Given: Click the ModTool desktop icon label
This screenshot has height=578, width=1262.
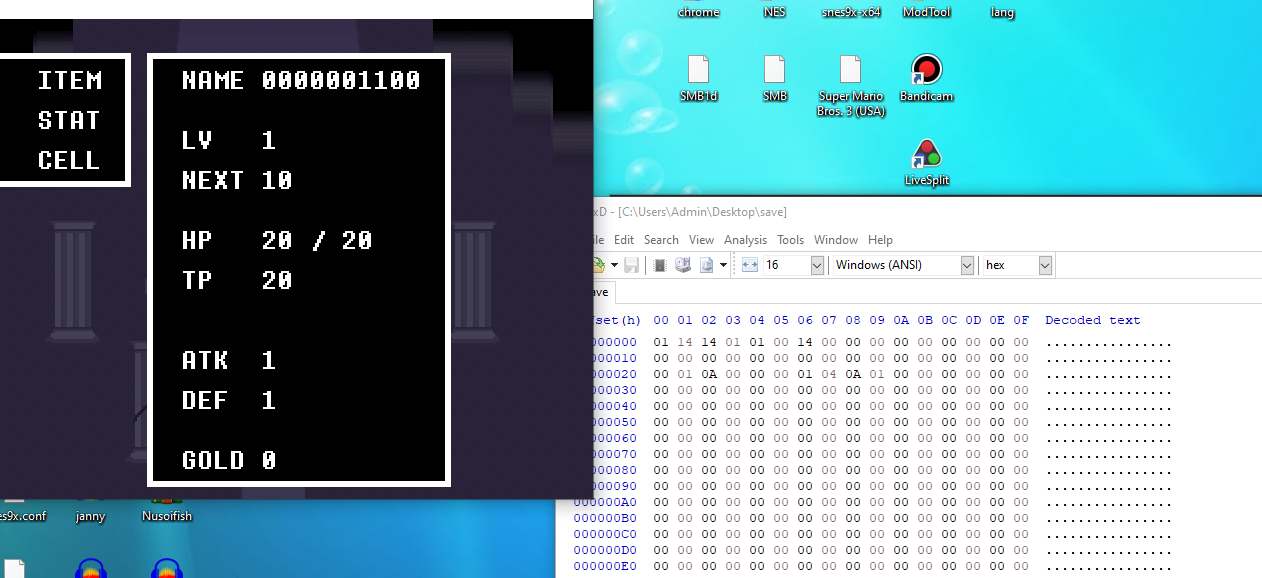Looking at the screenshot, I should (926, 12).
